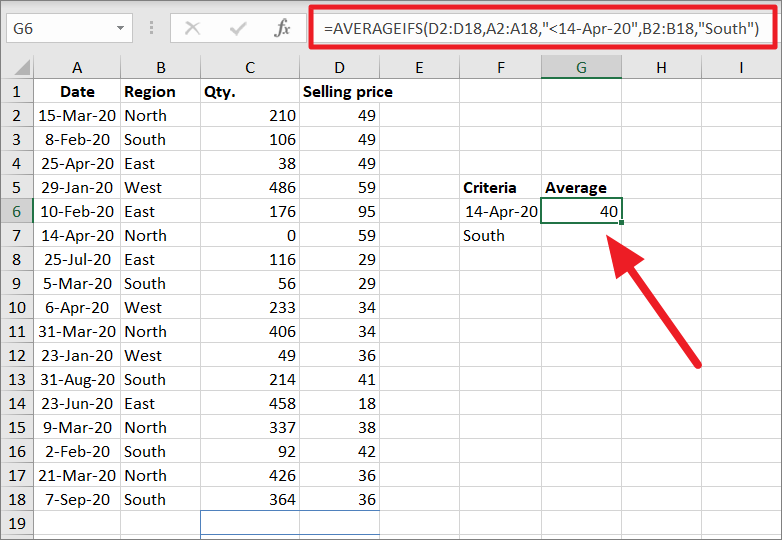Click cell containing 21-Mar-20
This screenshot has height=540, width=782.
click(77, 476)
